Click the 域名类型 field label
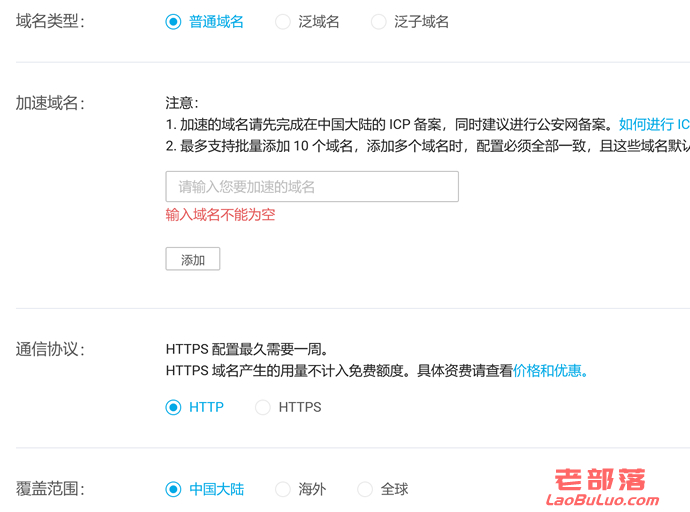This screenshot has height=512, width=690. [x=50, y=21]
